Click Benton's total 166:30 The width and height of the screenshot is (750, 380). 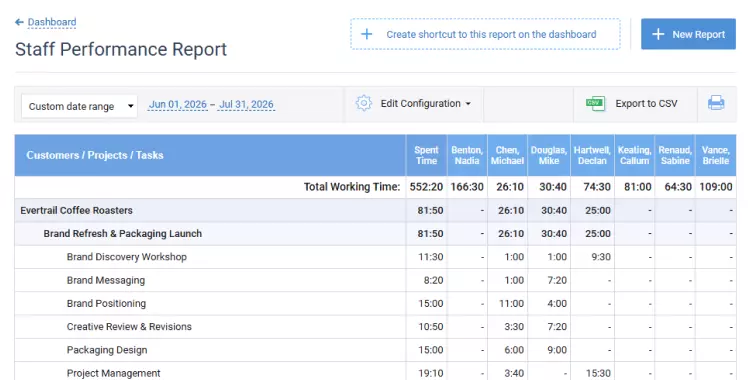pos(467,187)
